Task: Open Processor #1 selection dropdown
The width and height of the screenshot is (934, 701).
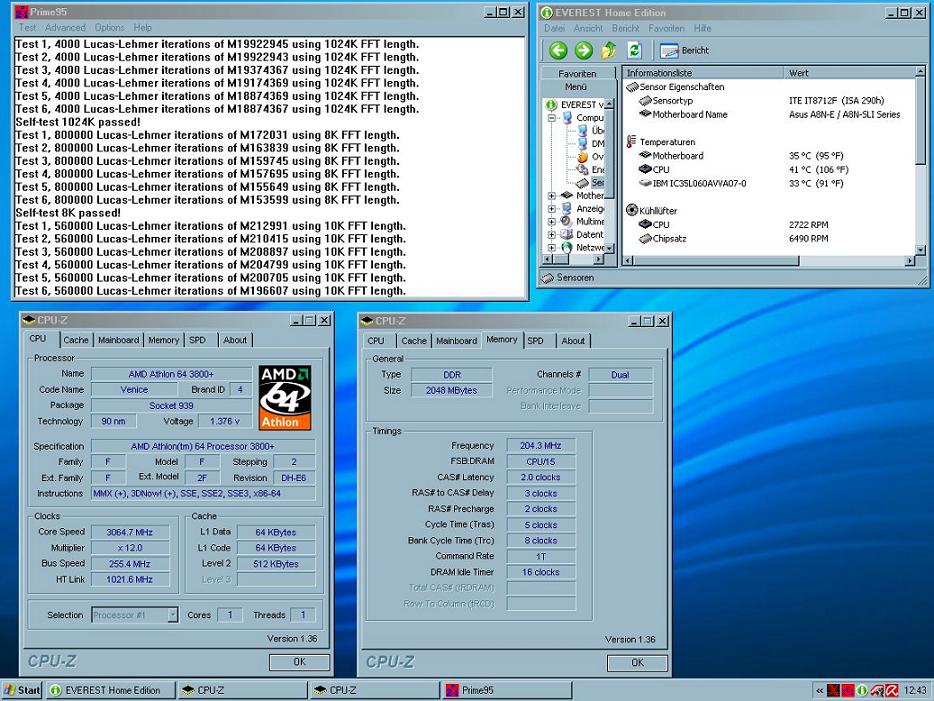Action: (173, 615)
